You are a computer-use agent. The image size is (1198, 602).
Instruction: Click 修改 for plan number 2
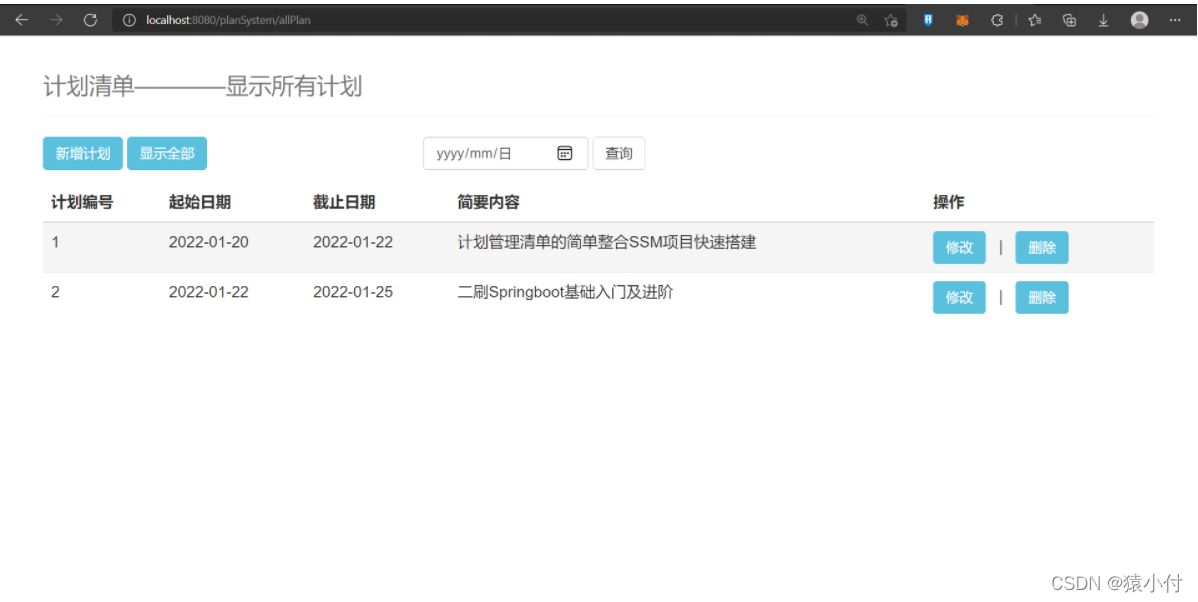[960, 297]
